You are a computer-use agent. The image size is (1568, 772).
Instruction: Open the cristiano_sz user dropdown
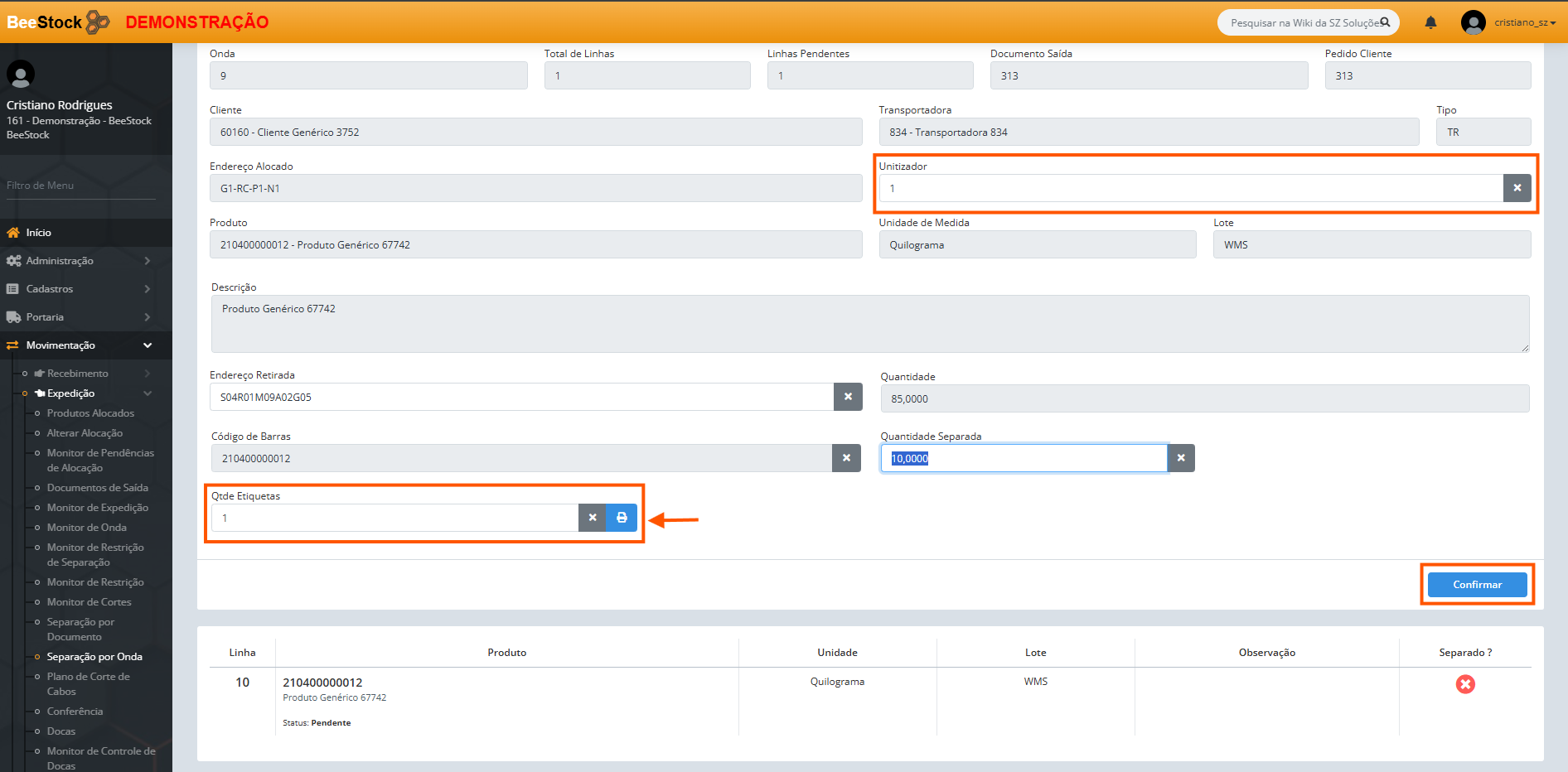pyautogui.click(x=1509, y=22)
